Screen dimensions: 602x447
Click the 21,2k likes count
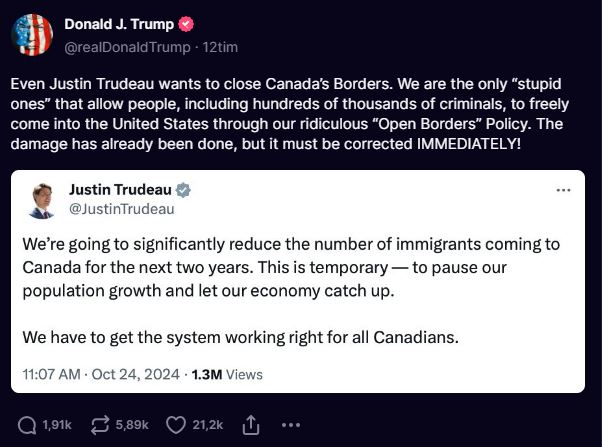click(210, 424)
